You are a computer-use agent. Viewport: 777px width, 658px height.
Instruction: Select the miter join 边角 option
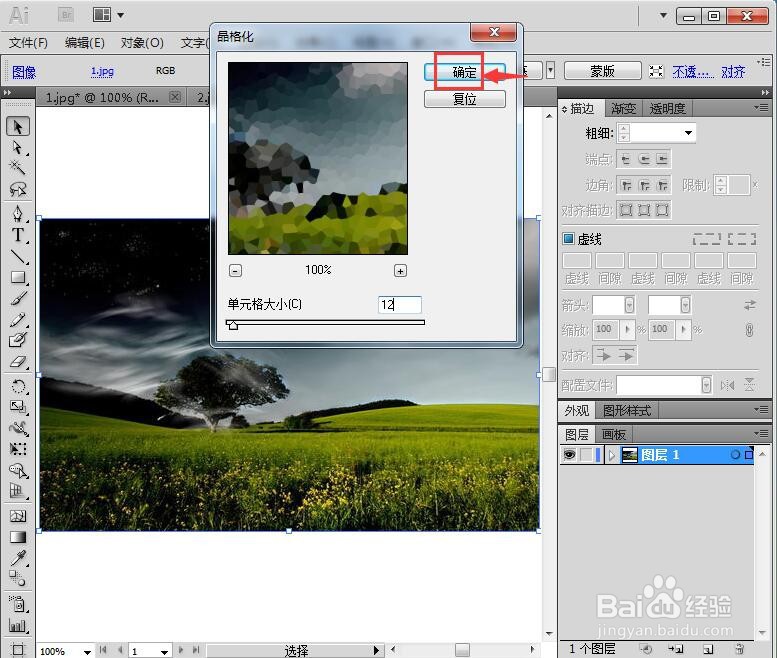(626, 185)
